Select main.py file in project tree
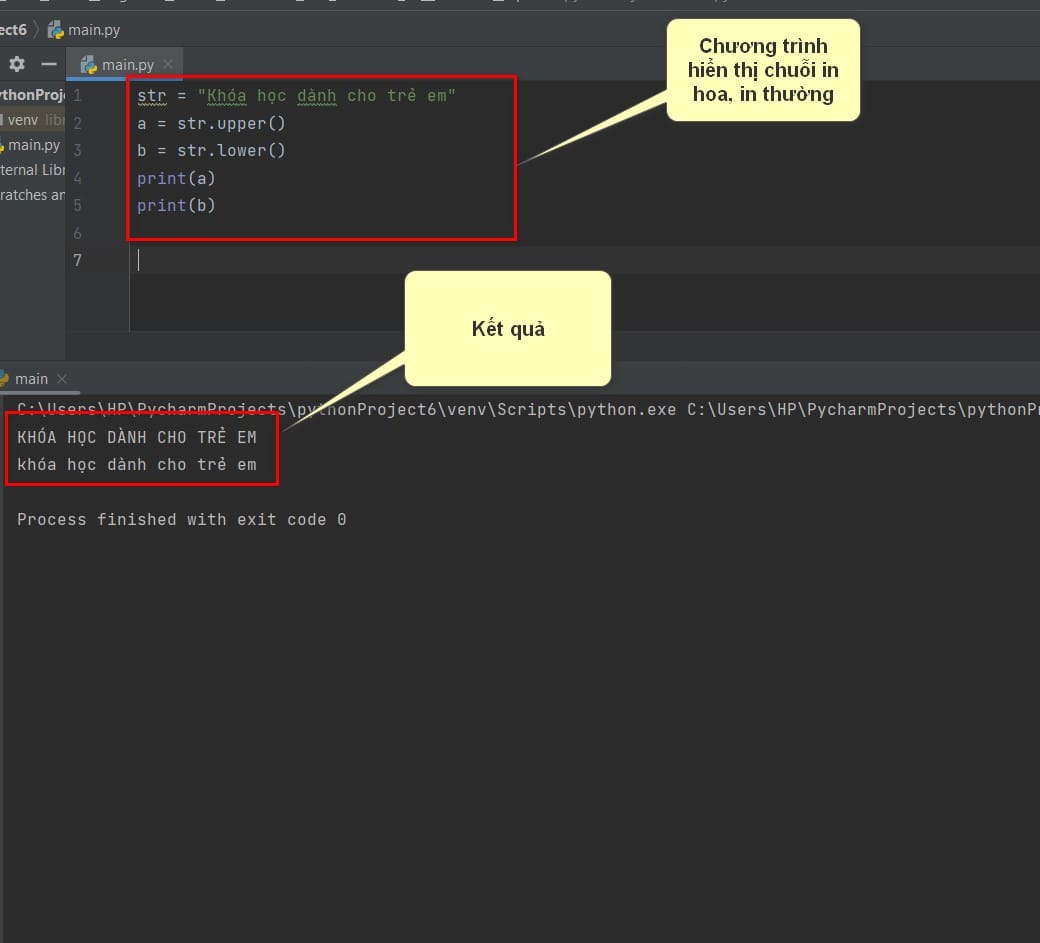 point(33,145)
